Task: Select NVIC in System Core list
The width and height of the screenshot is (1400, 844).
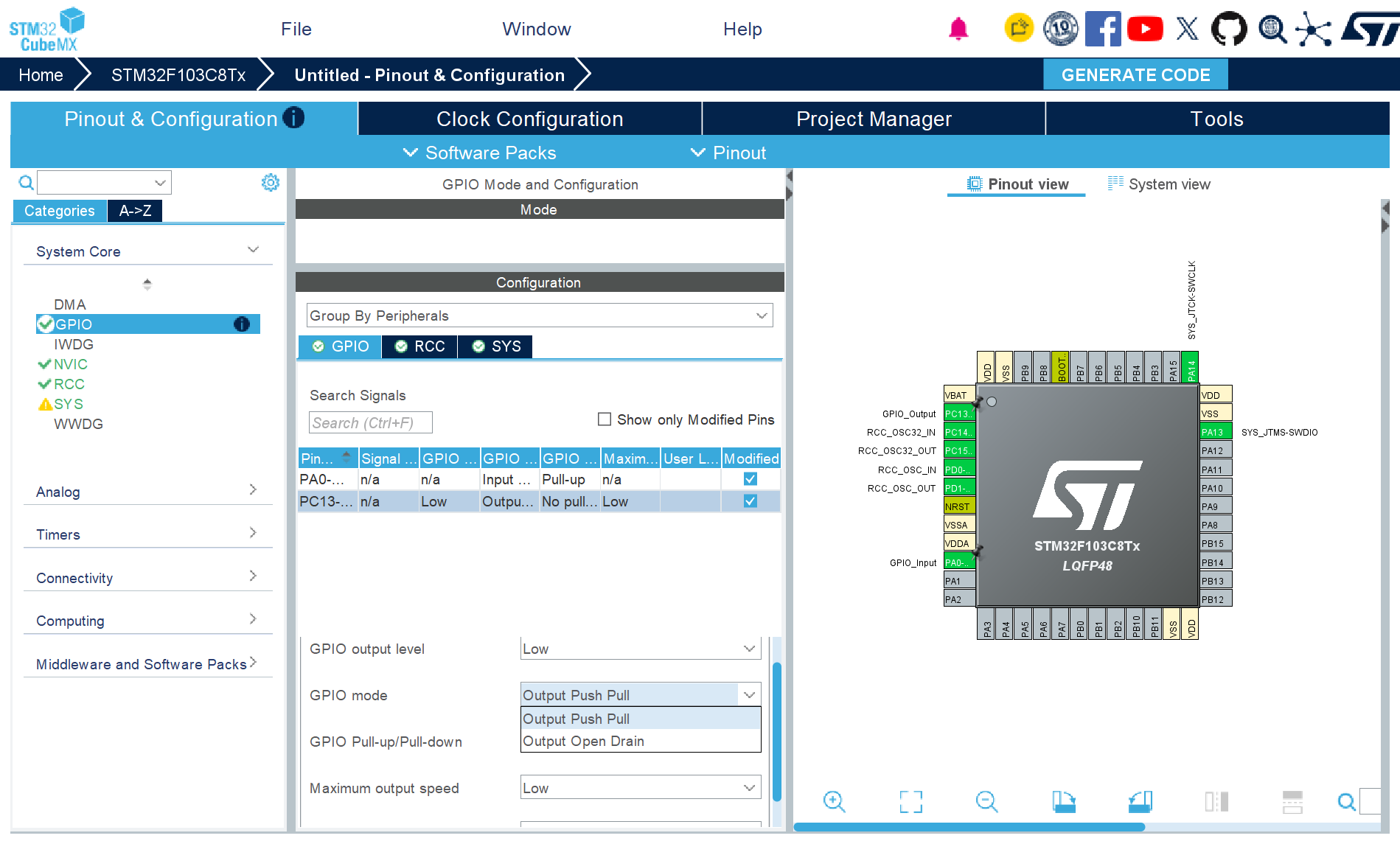Action: click(70, 364)
